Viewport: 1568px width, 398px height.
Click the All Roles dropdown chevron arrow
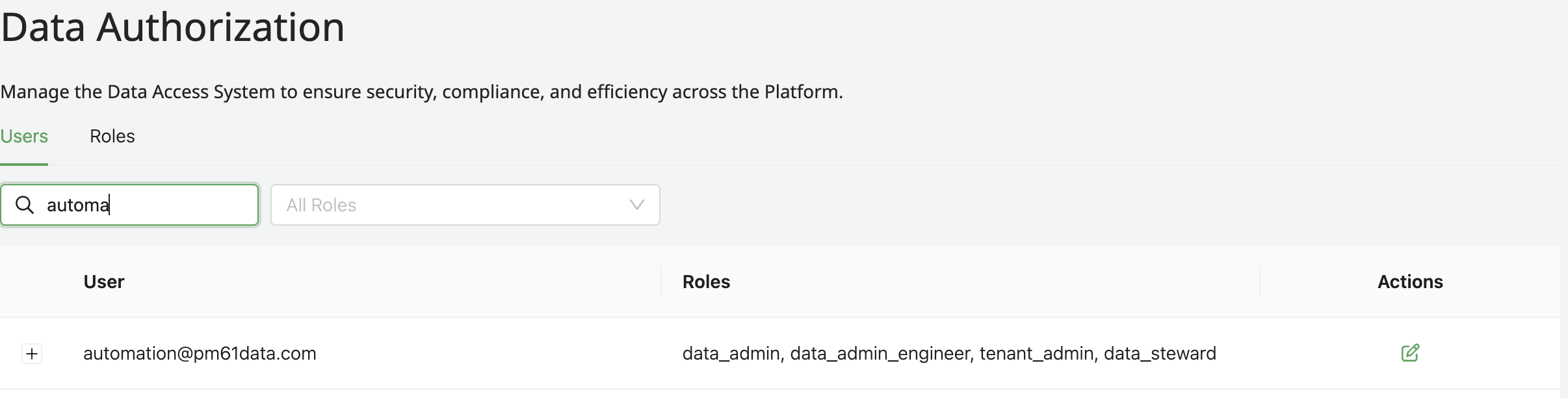click(x=637, y=205)
